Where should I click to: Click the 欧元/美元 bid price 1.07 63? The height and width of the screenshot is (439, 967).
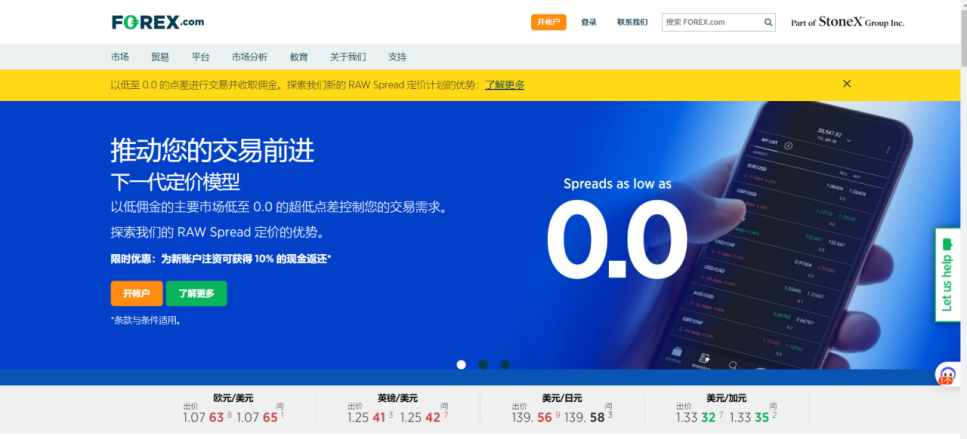point(207,417)
